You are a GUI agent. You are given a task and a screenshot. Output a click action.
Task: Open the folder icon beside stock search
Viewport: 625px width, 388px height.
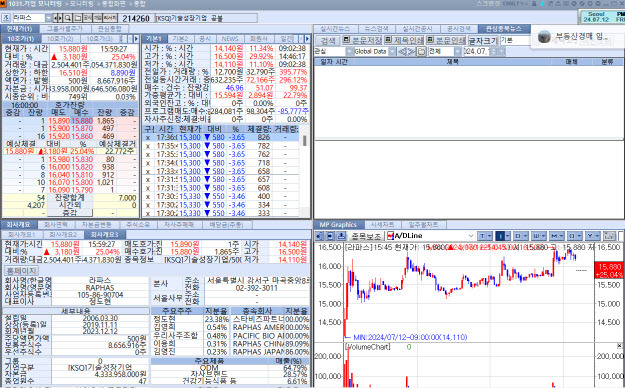tap(78, 18)
